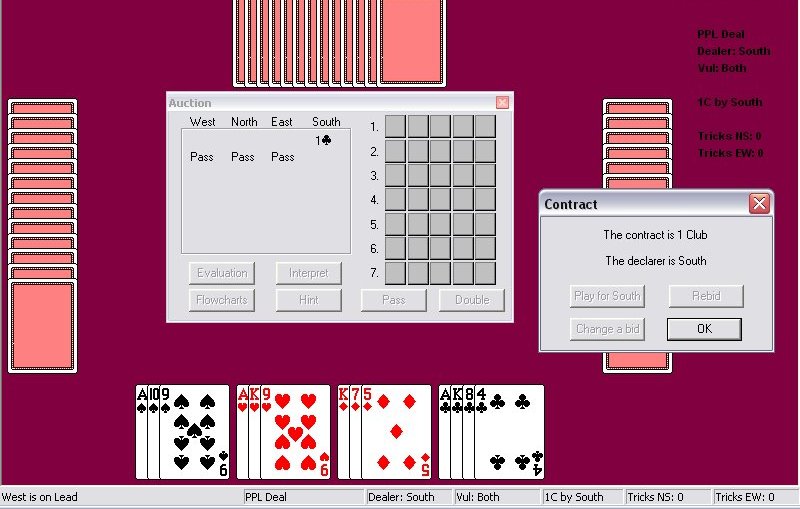The width and height of the screenshot is (800, 509).
Task: Click the Rebid button
Action: coord(704,296)
